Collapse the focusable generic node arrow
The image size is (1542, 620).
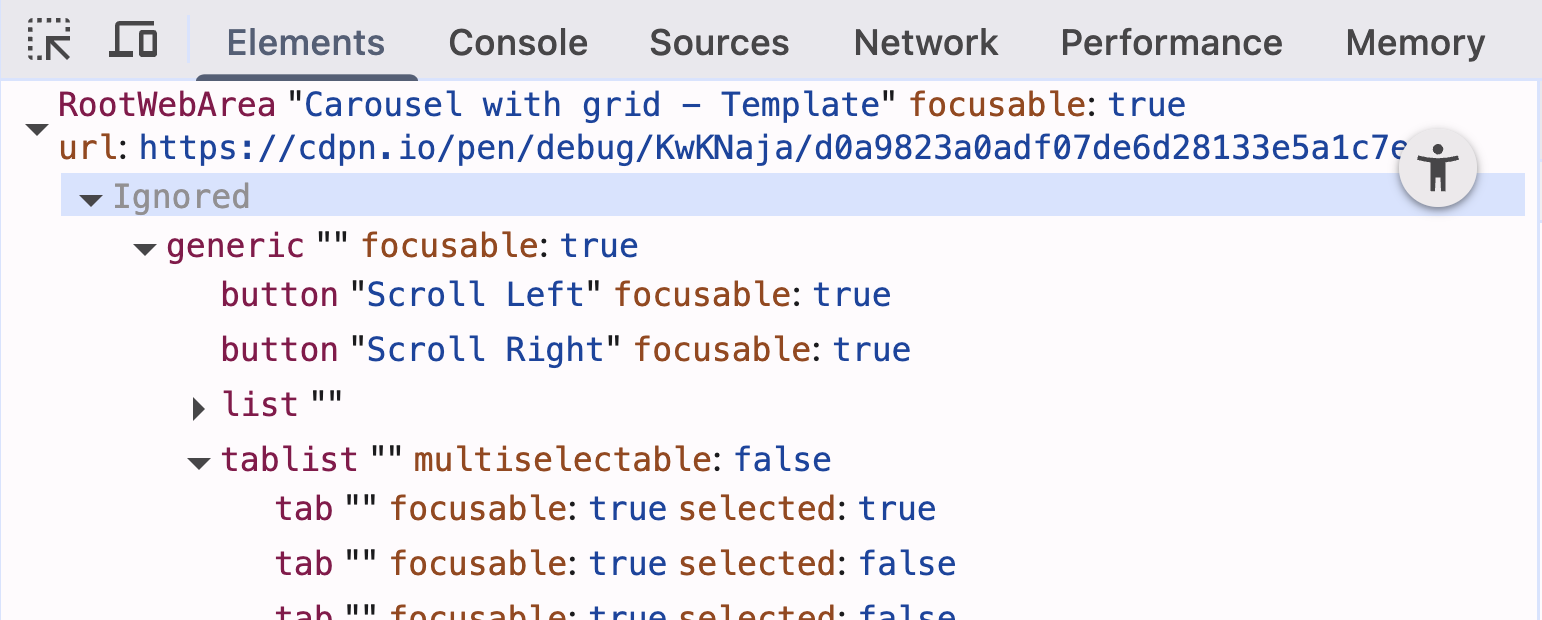pos(144,248)
